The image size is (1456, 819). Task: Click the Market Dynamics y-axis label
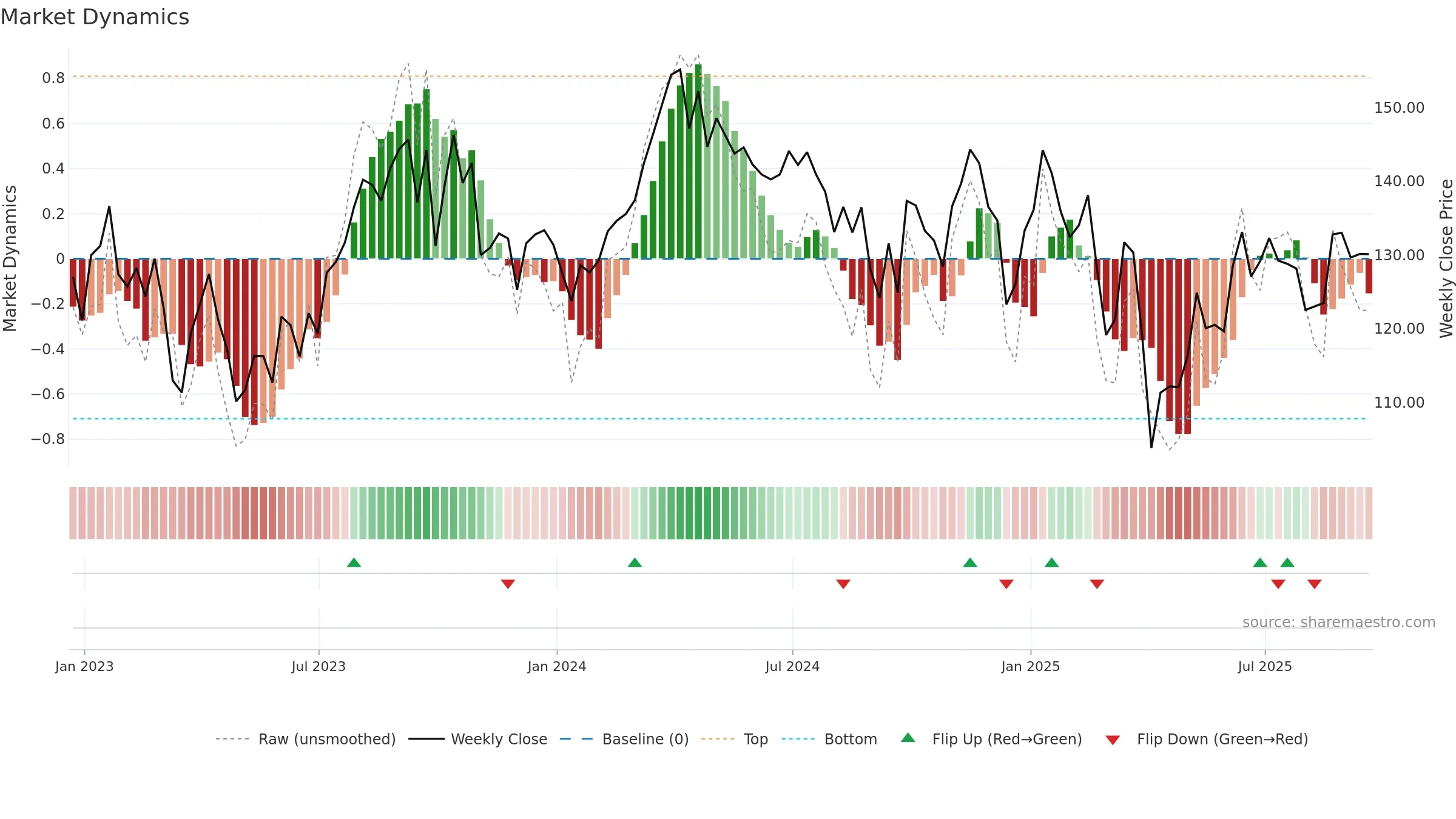pos(10,258)
